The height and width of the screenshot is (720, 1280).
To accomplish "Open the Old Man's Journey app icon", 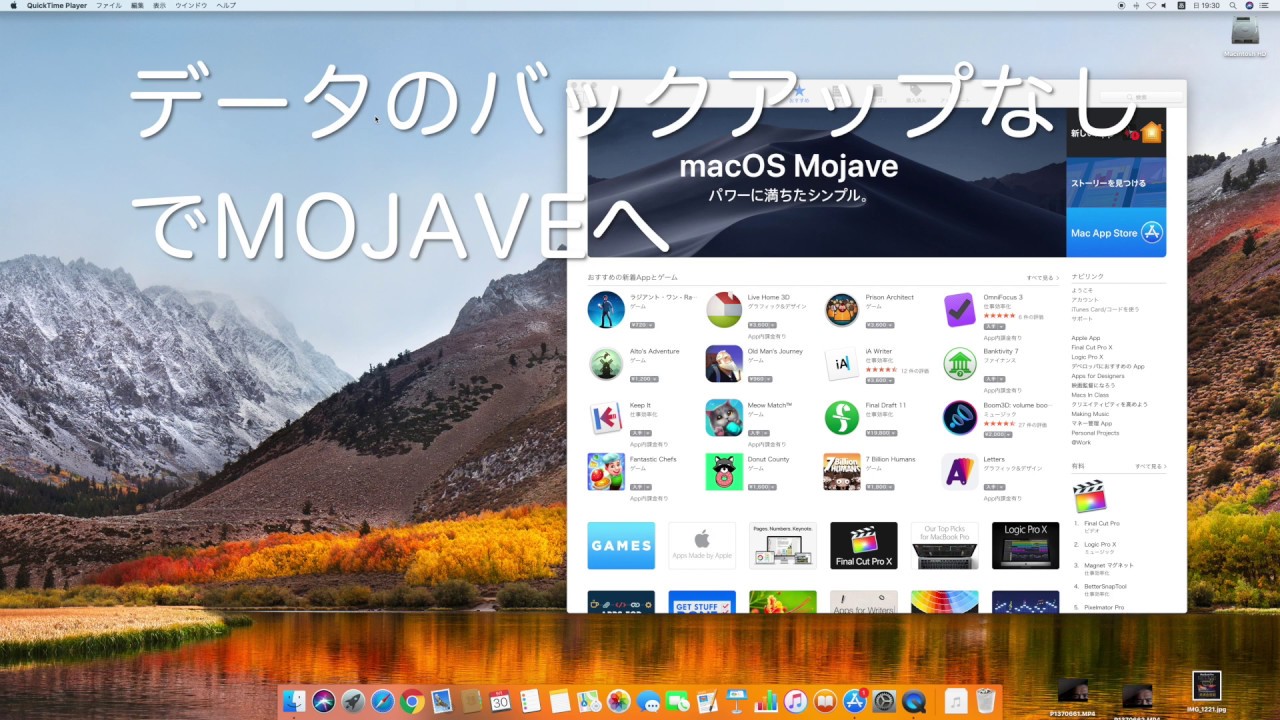I will click(x=724, y=364).
